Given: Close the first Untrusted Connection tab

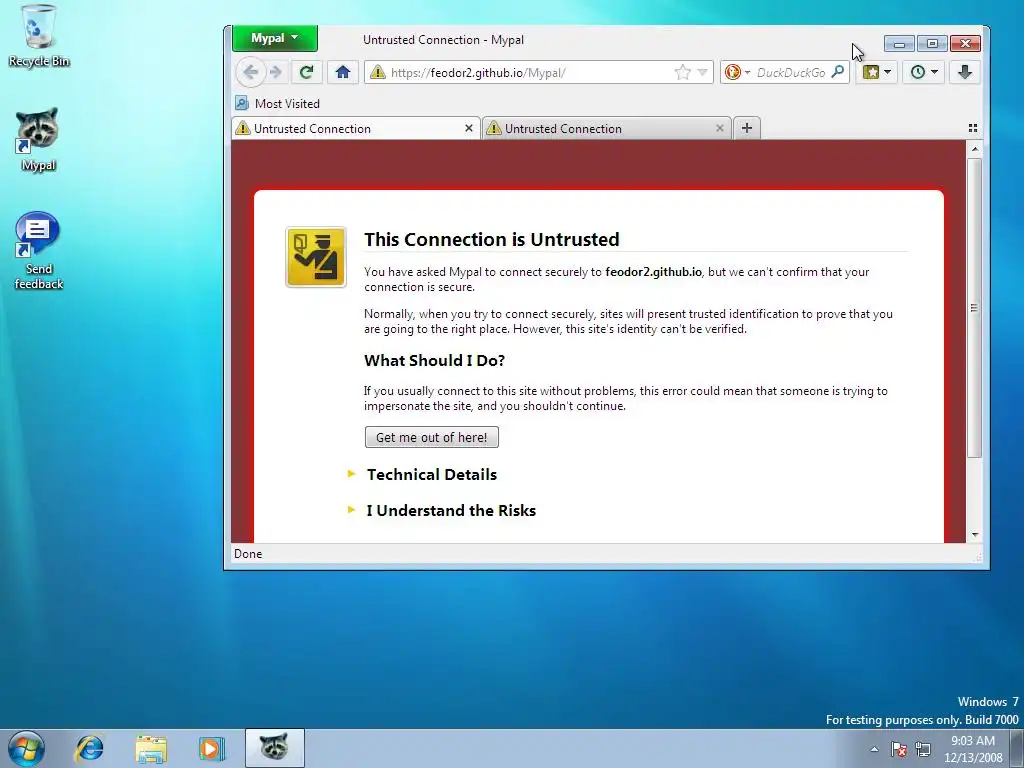Looking at the screenshot, I should pyautogui.click(x=468, y=129).
